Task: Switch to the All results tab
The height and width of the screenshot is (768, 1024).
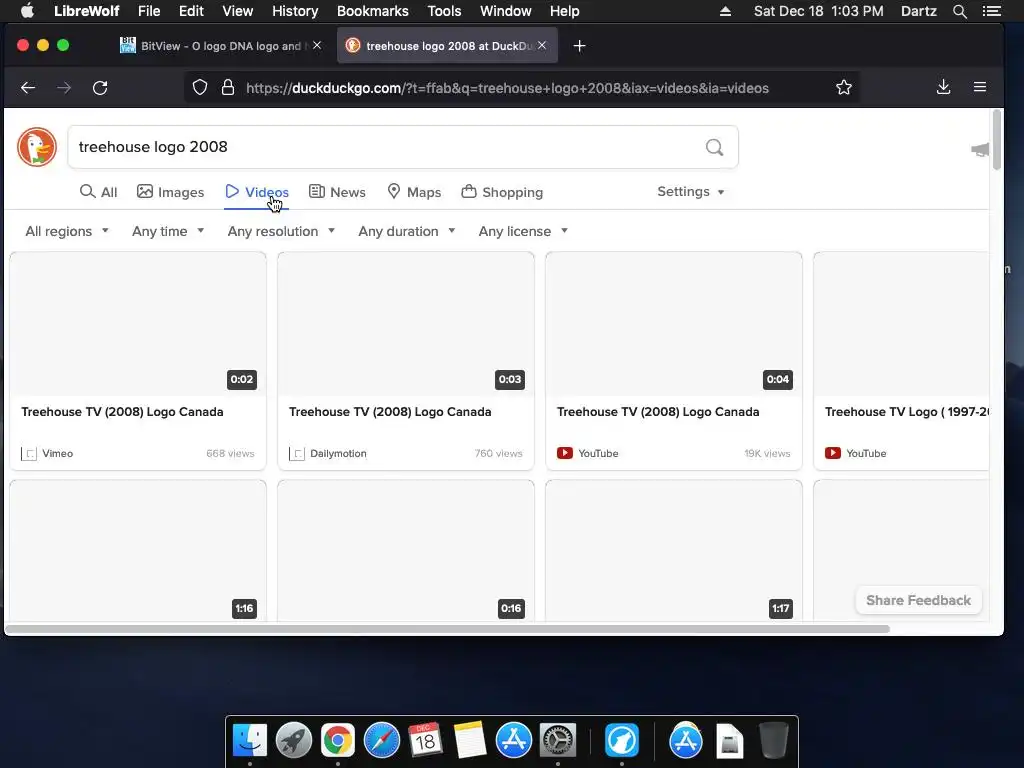Action: click(x=98, y=192)
